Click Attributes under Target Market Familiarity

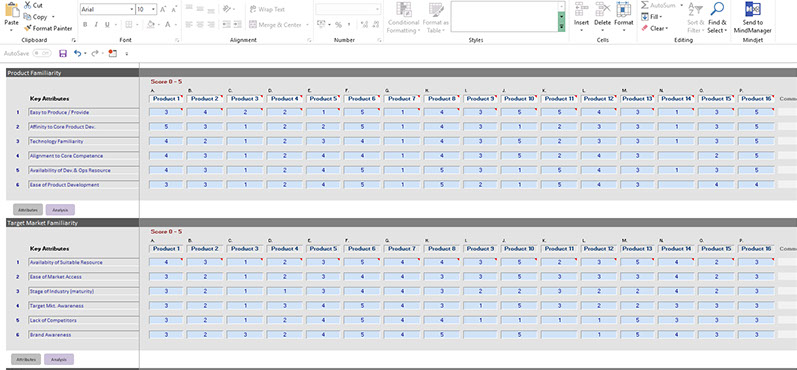pos(26,359)
